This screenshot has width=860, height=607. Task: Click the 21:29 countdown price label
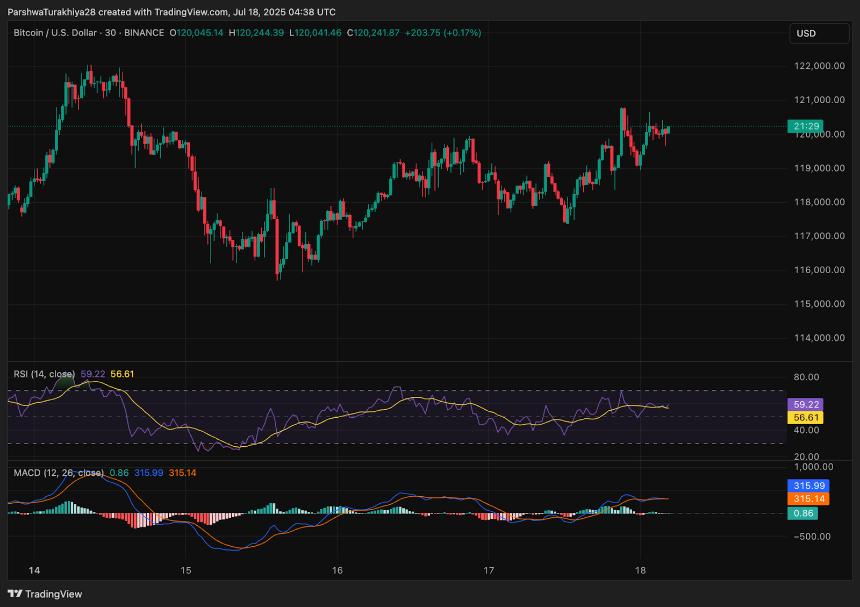point(806,126)
